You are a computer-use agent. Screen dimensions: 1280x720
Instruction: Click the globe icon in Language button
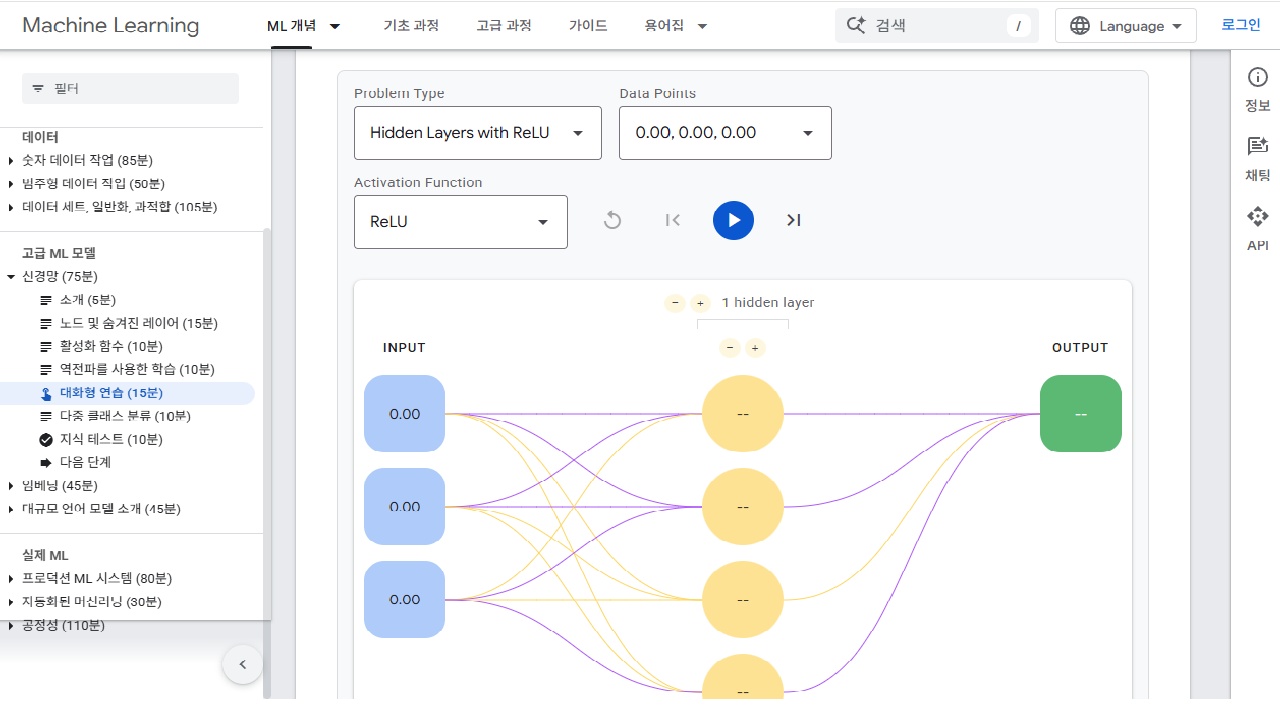pos(1080,26)
